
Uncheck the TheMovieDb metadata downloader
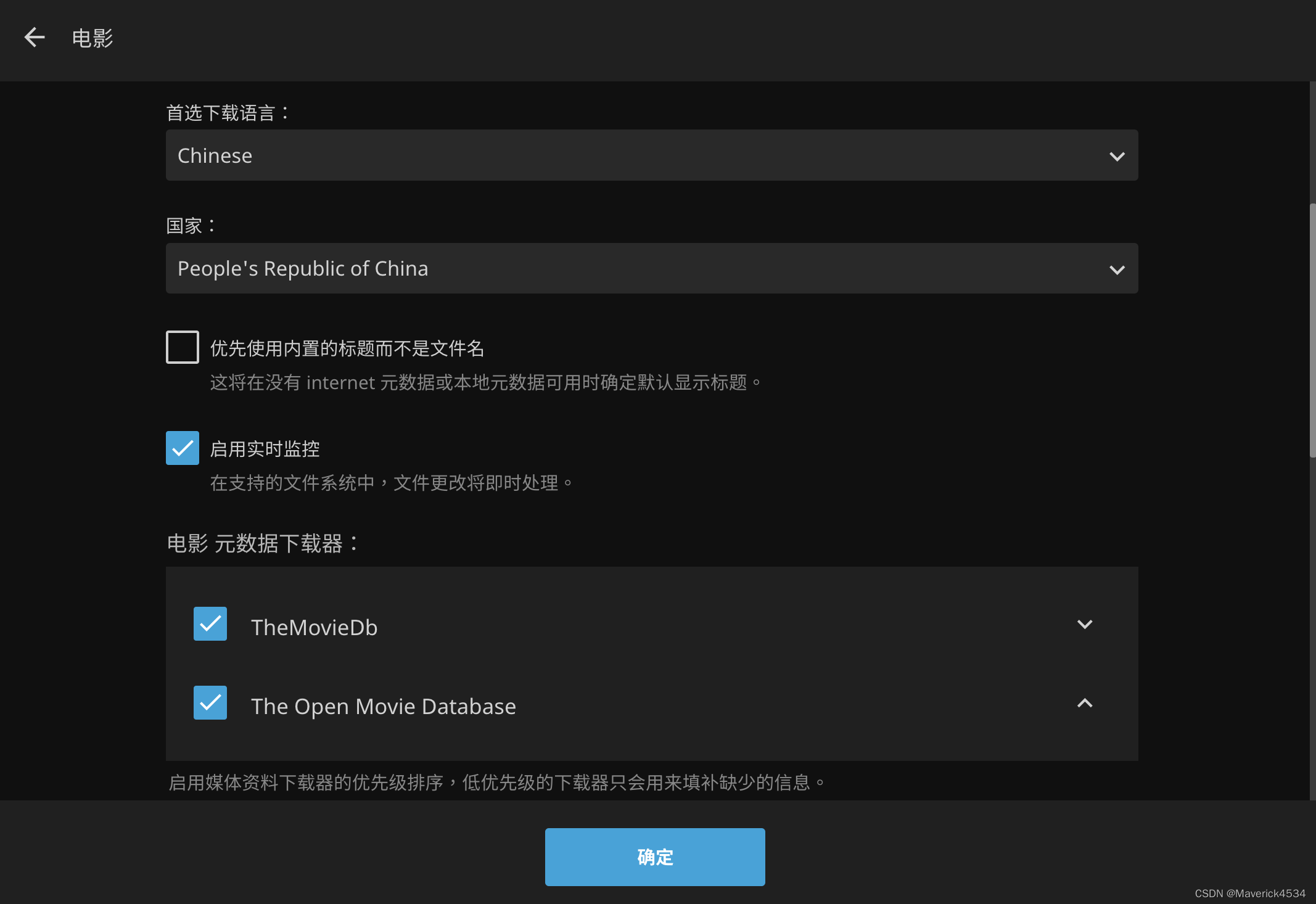(x=210, y=624)
